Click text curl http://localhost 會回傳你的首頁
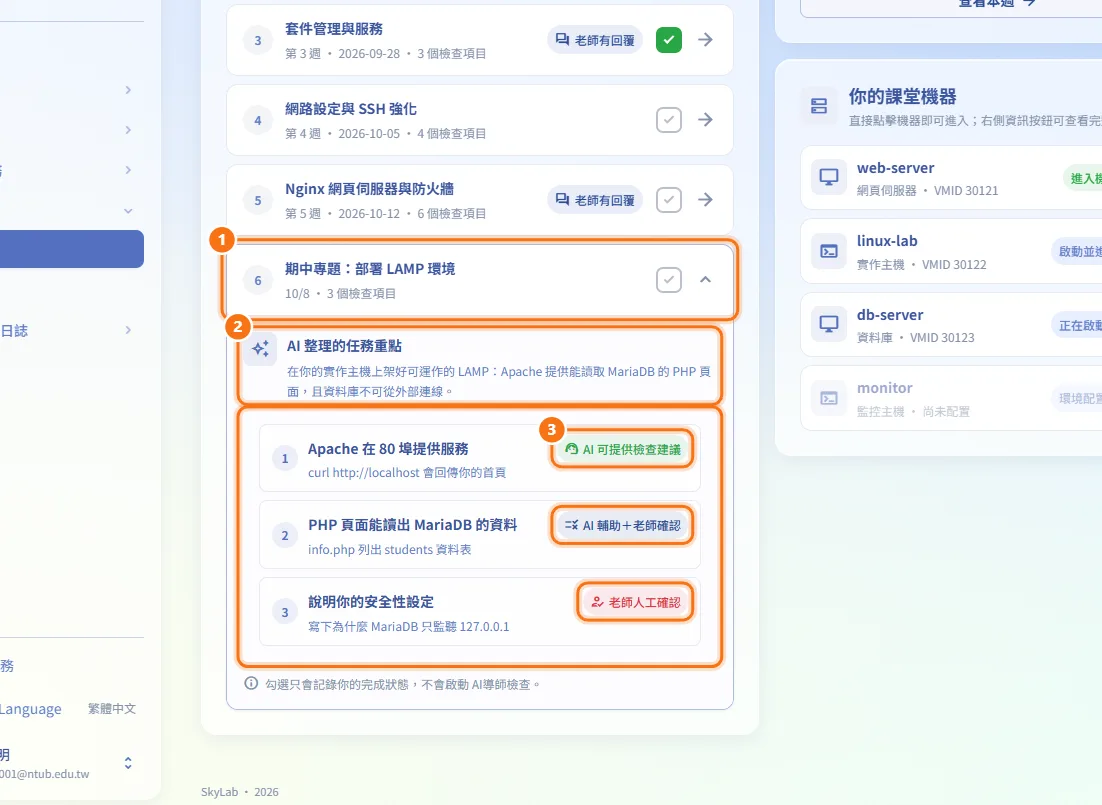1102x805 pixels. pos(407,472)
